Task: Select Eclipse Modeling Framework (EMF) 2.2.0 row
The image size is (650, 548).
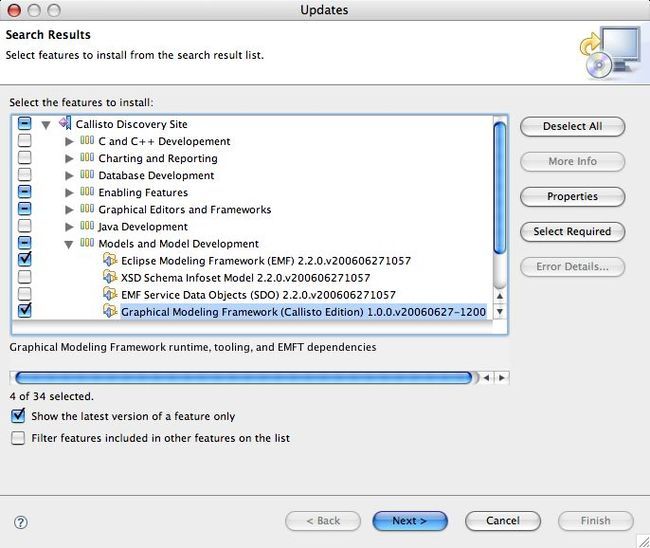Action: 266,261
